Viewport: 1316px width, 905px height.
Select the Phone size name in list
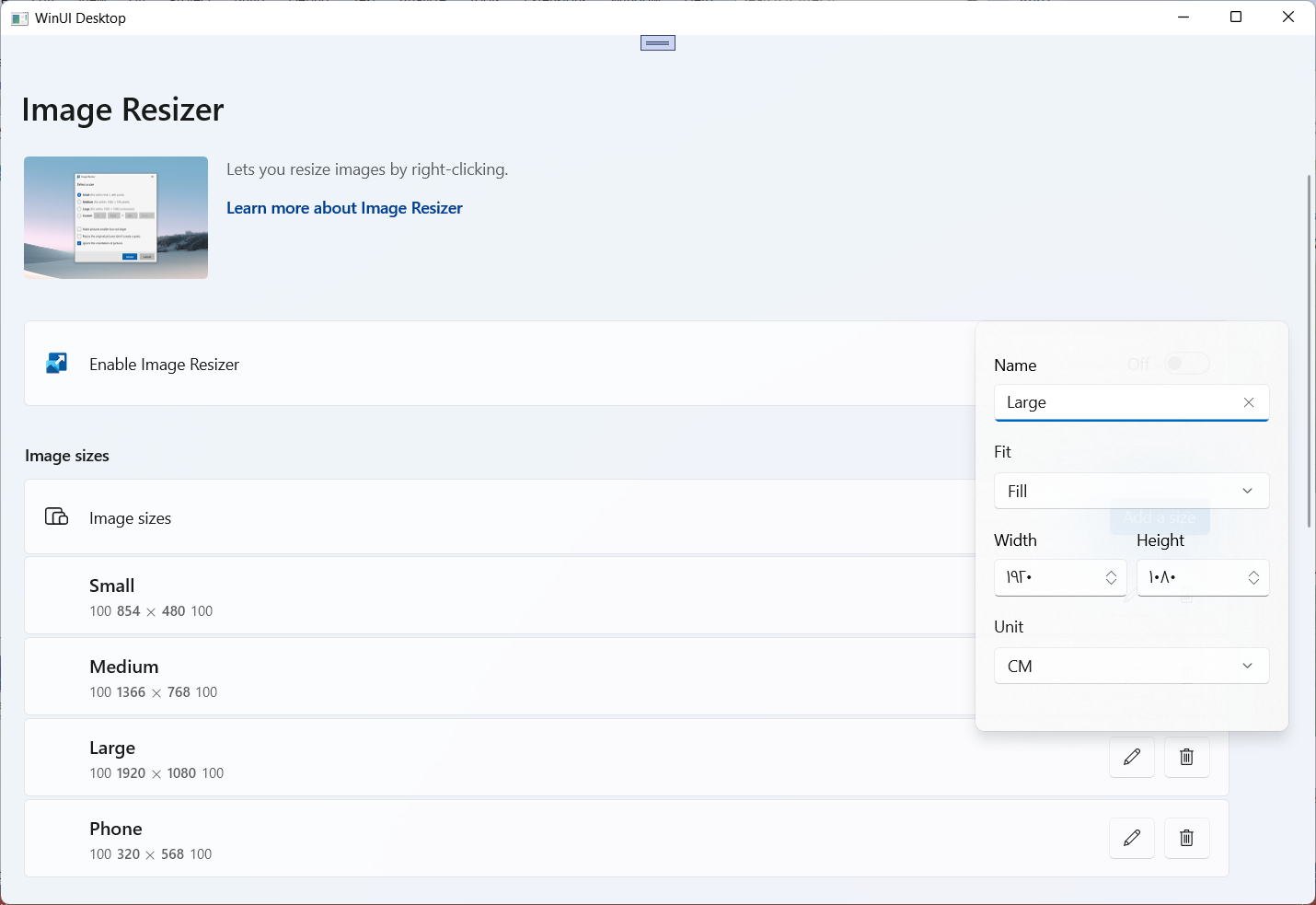pos(116,829)
